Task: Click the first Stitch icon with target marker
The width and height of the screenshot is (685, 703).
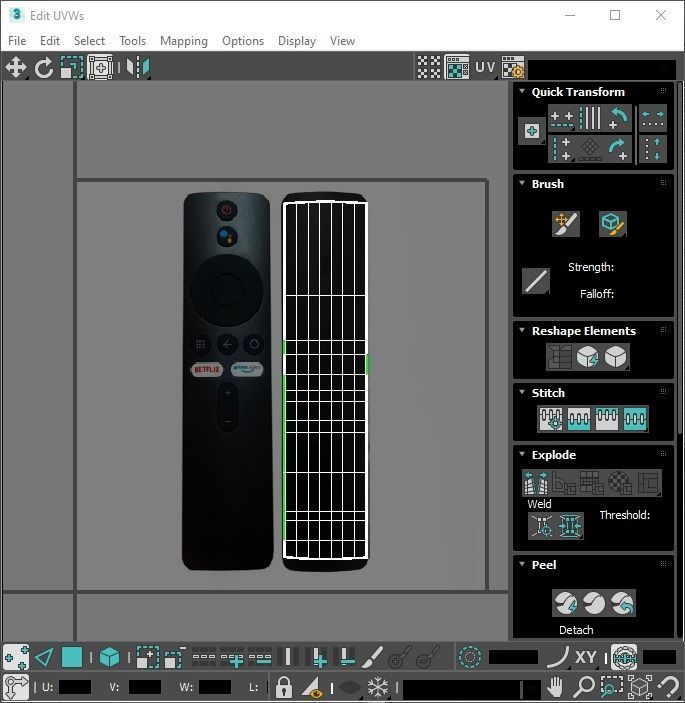Action: 551,419
